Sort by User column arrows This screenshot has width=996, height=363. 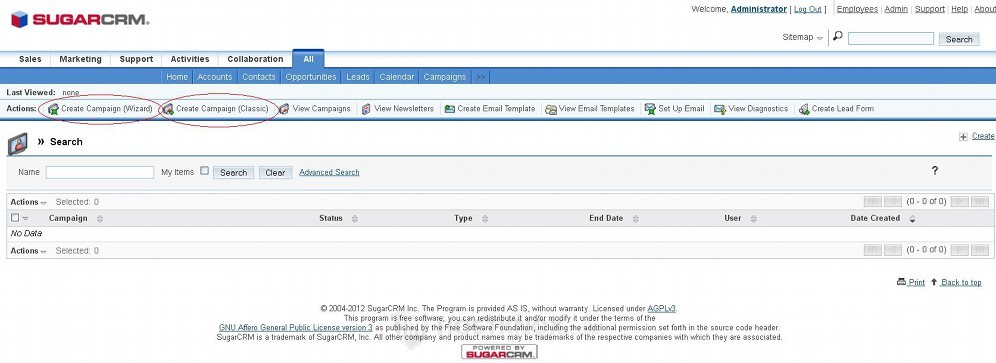click(753, 219)
